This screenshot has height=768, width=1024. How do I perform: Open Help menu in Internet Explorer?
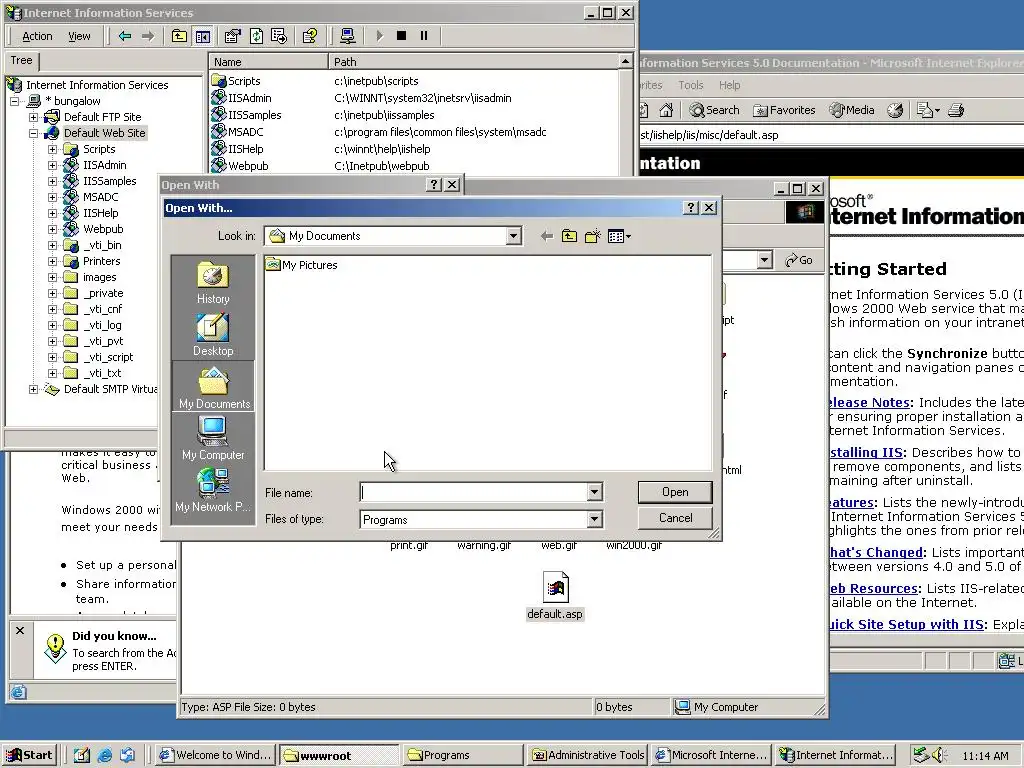click(x=729, y=85)
